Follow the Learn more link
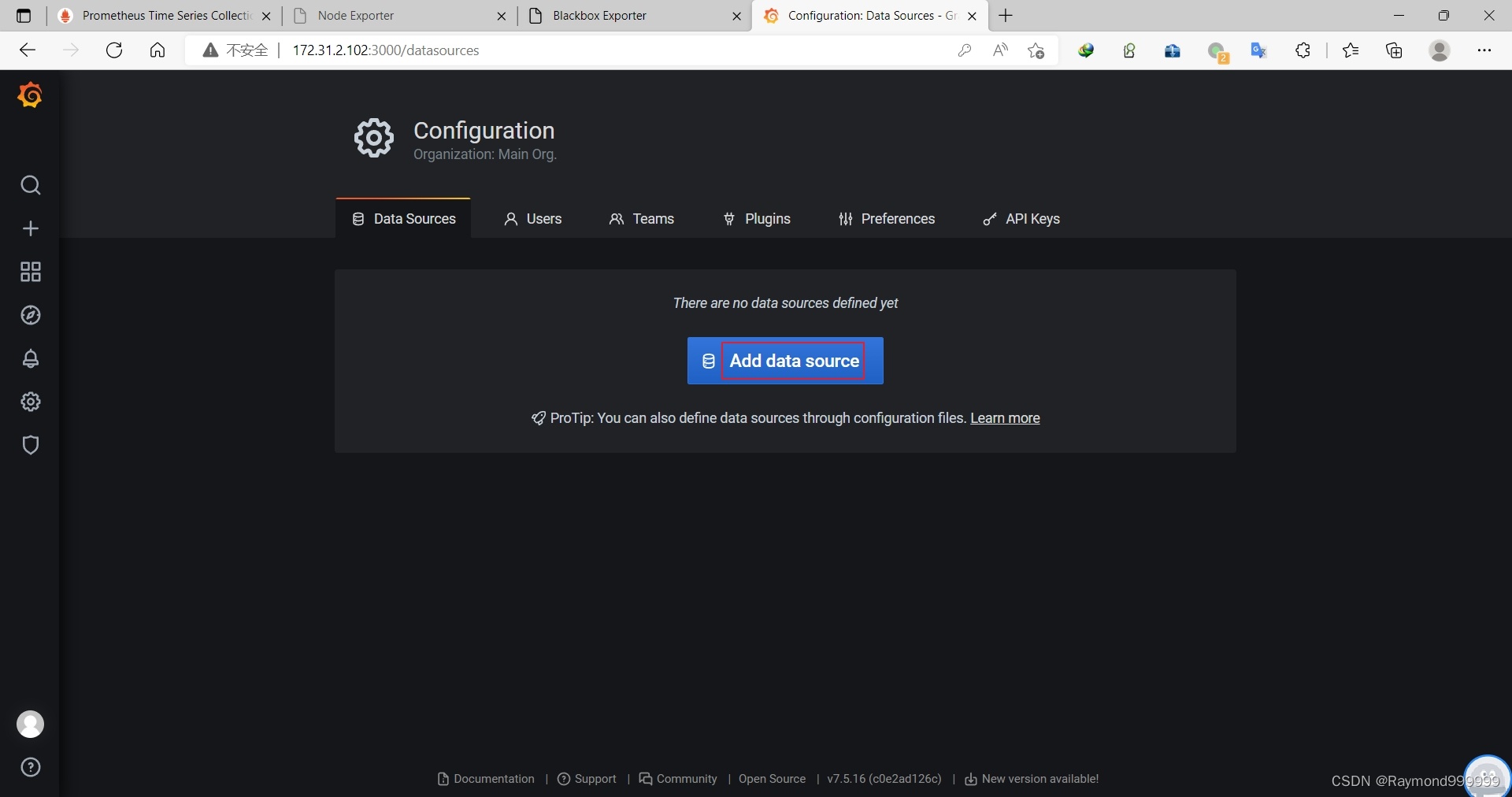The image size is (1512, 797). coord(1005,418)
